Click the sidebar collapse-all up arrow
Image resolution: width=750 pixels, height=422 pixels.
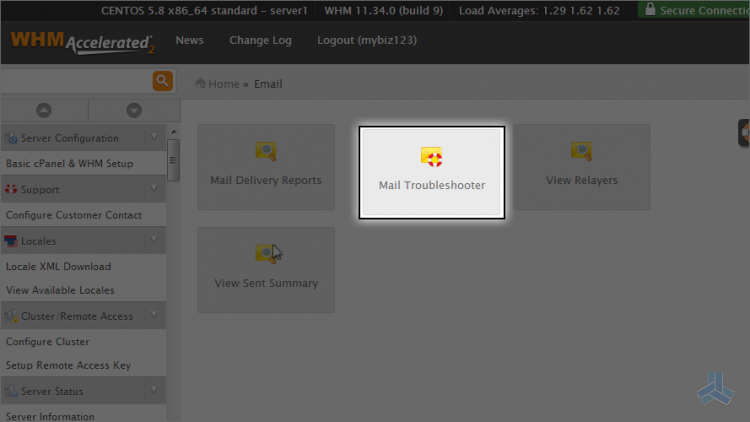point(44,111)
